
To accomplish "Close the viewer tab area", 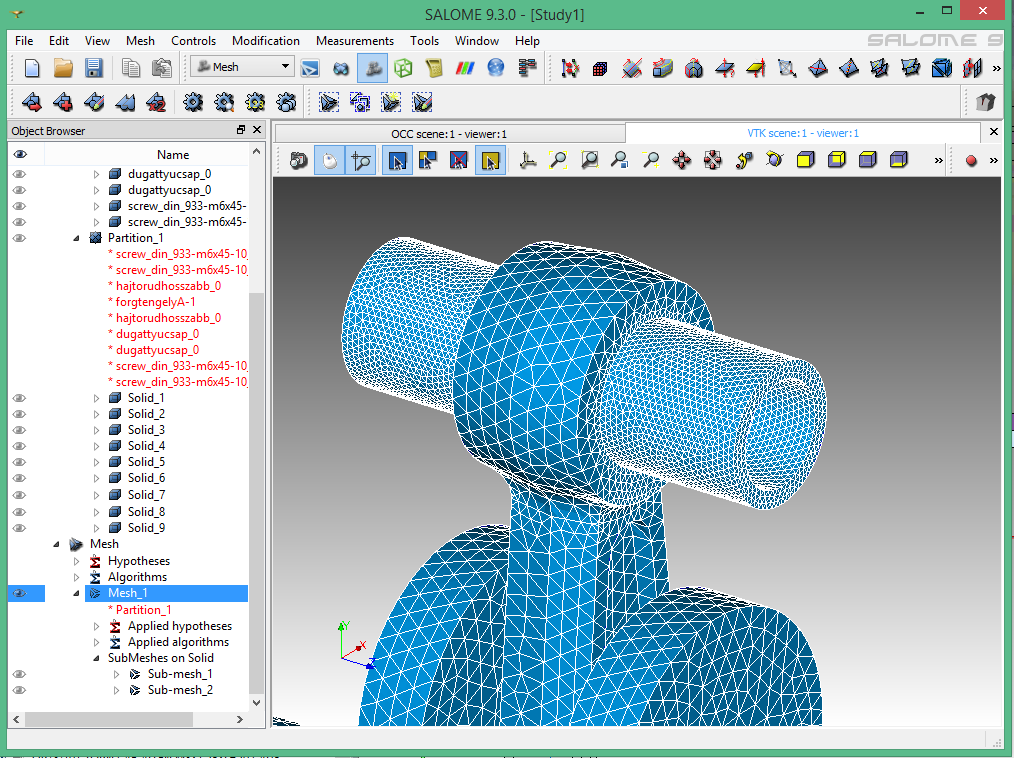I will coord(994,132).
